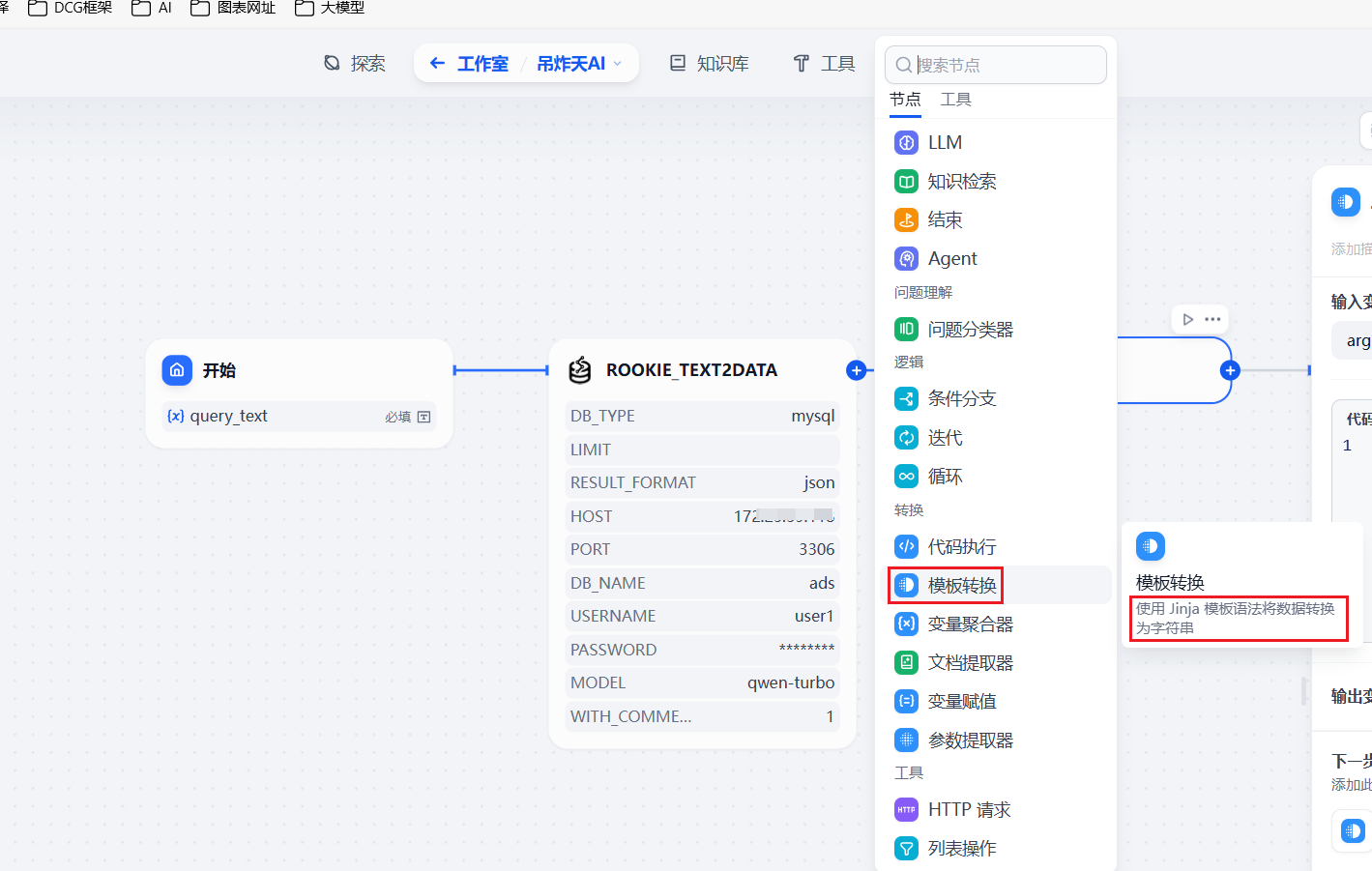The image size is (1372, 871).
Task: Select the highlighted 模板转换 node
Action: point(958,585)
